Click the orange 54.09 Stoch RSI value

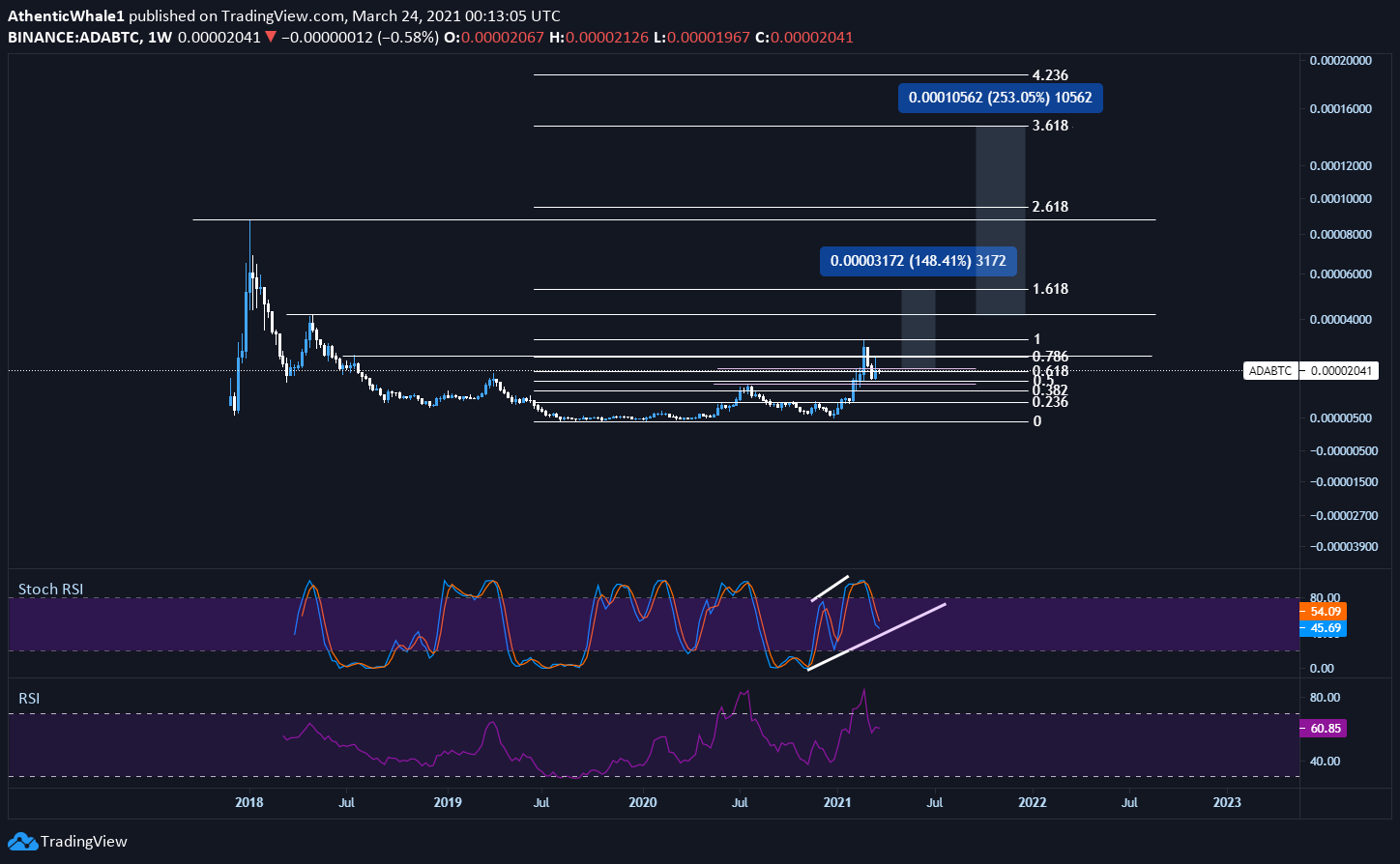pyautogui.click(x=1324, y=611)
